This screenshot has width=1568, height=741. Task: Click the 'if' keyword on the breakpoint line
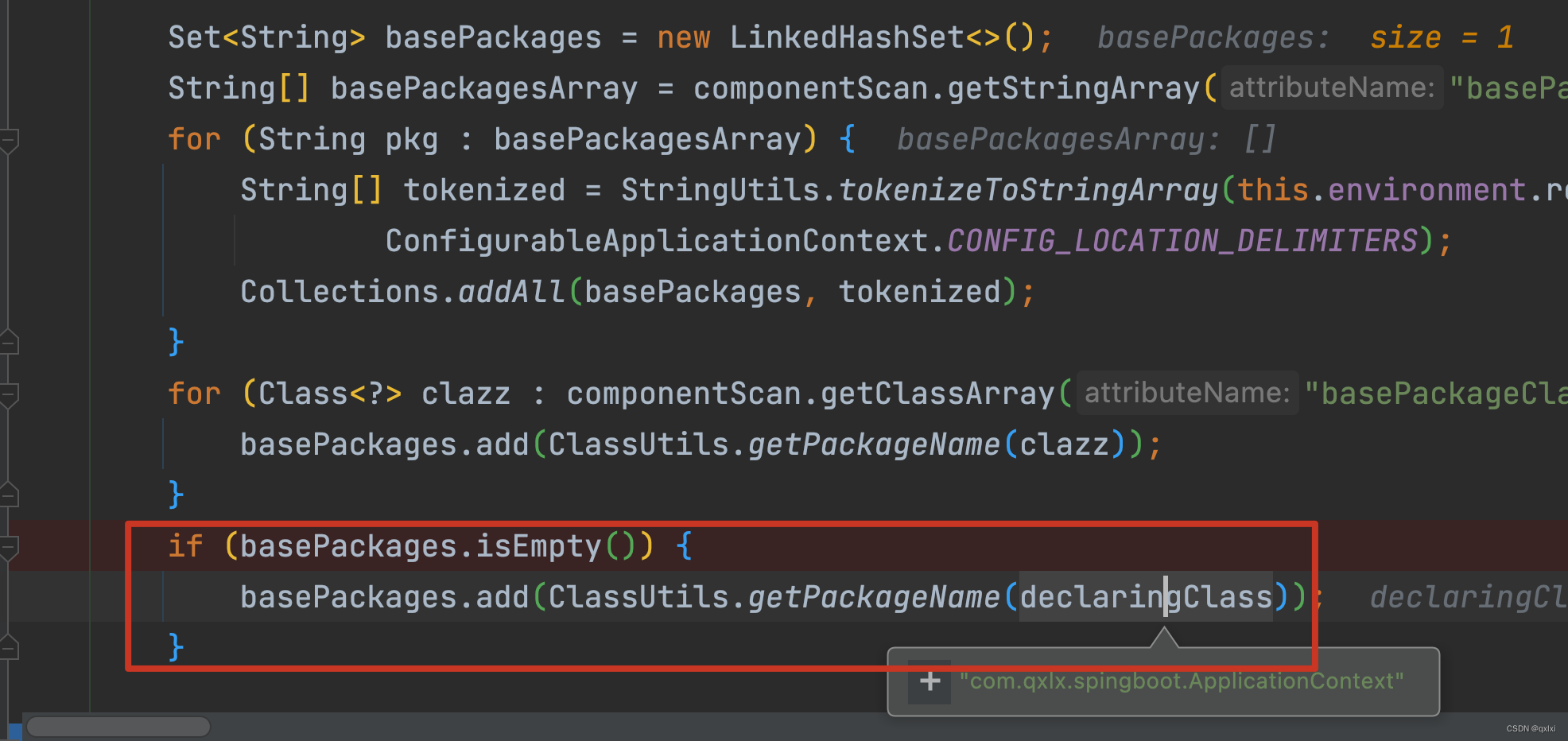(185, 546)
